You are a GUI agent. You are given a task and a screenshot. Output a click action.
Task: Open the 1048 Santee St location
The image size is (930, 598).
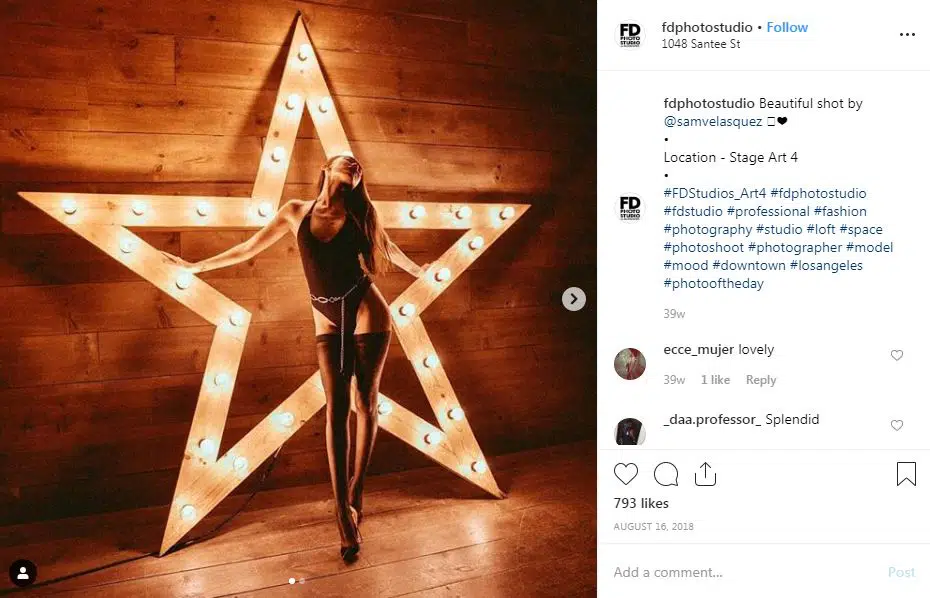pos(700,44)
